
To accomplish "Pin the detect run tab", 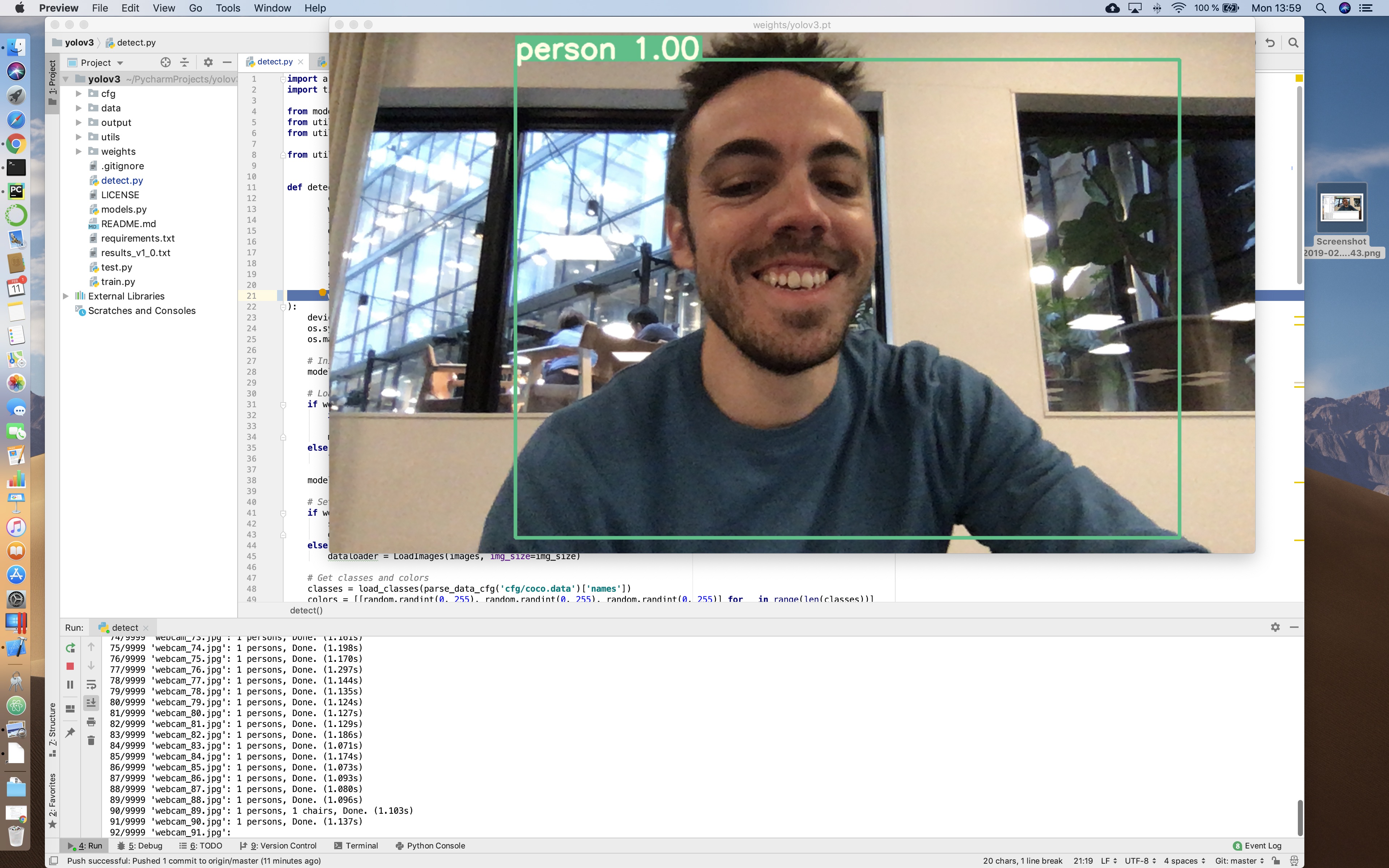I will click(71, 732).
